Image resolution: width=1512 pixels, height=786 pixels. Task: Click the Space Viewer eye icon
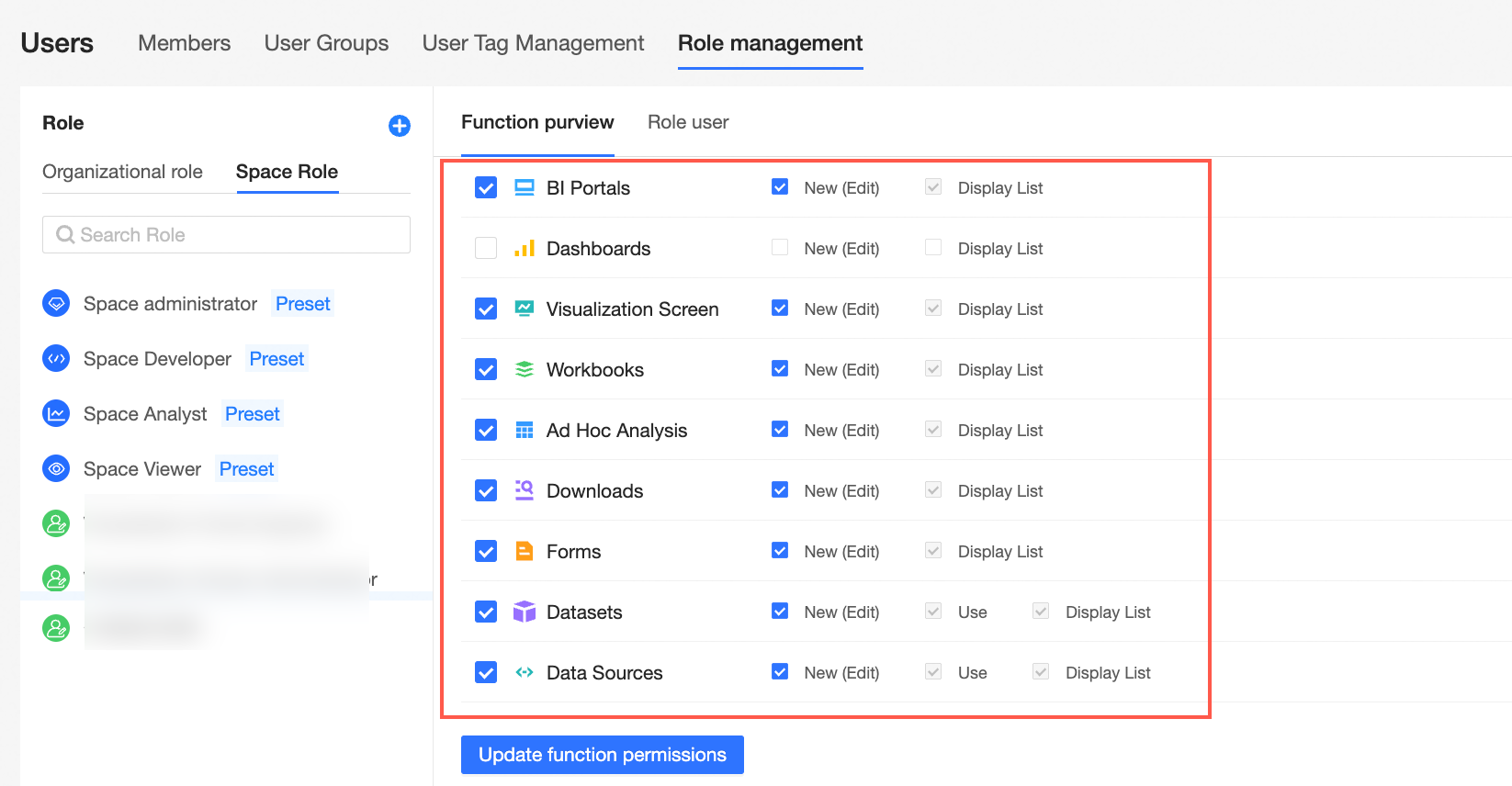tap(56, 468)
